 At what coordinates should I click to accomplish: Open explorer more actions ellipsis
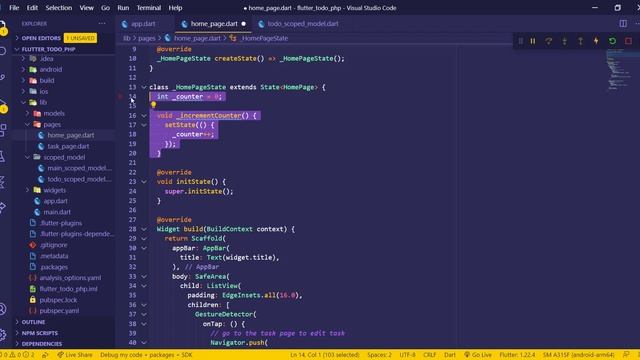[102, 24]
